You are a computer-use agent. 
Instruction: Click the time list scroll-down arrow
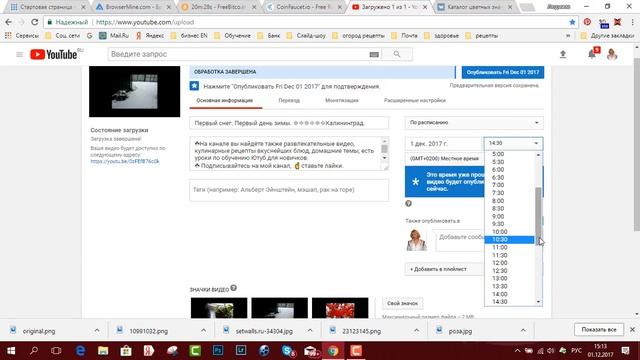coord(538,302)
